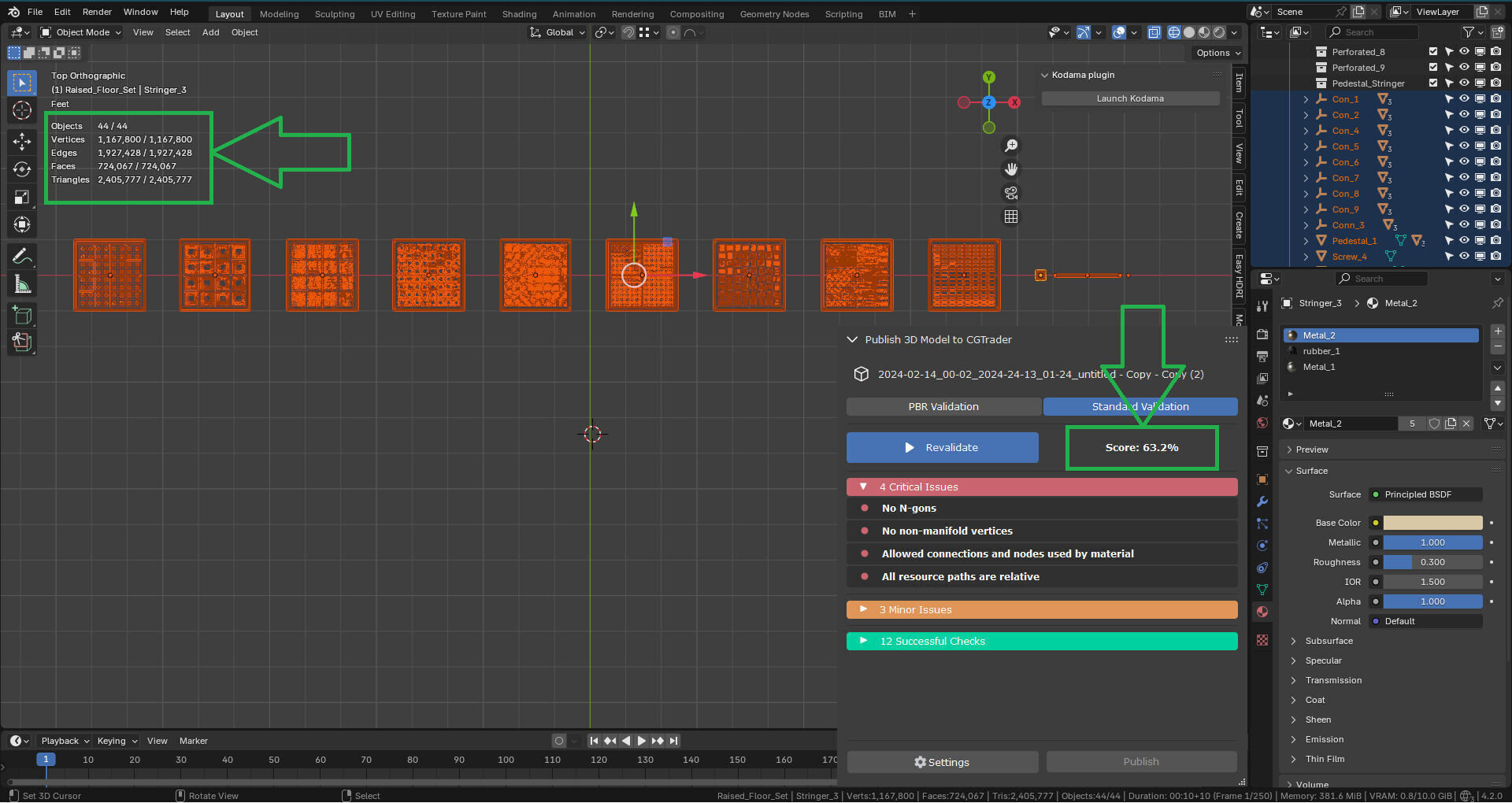Viewport: 1512px width, 803px height.
Task: Select material preview shading mode
Action: pyautogui.click(x=1204, y=32)
